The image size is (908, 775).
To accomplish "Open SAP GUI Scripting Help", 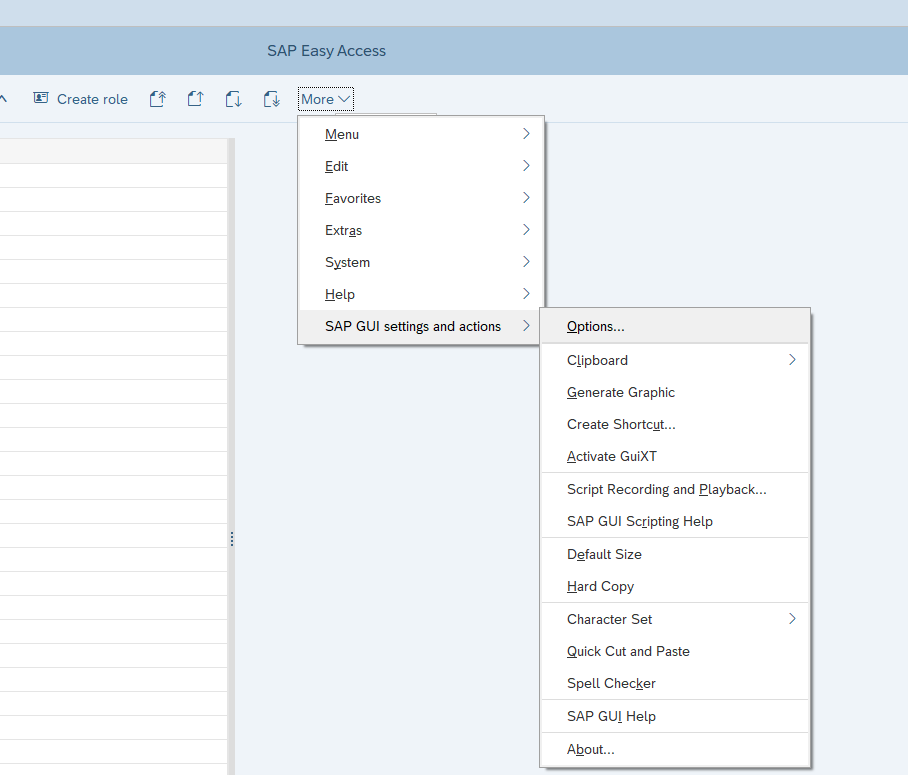I will pos(675,521).
